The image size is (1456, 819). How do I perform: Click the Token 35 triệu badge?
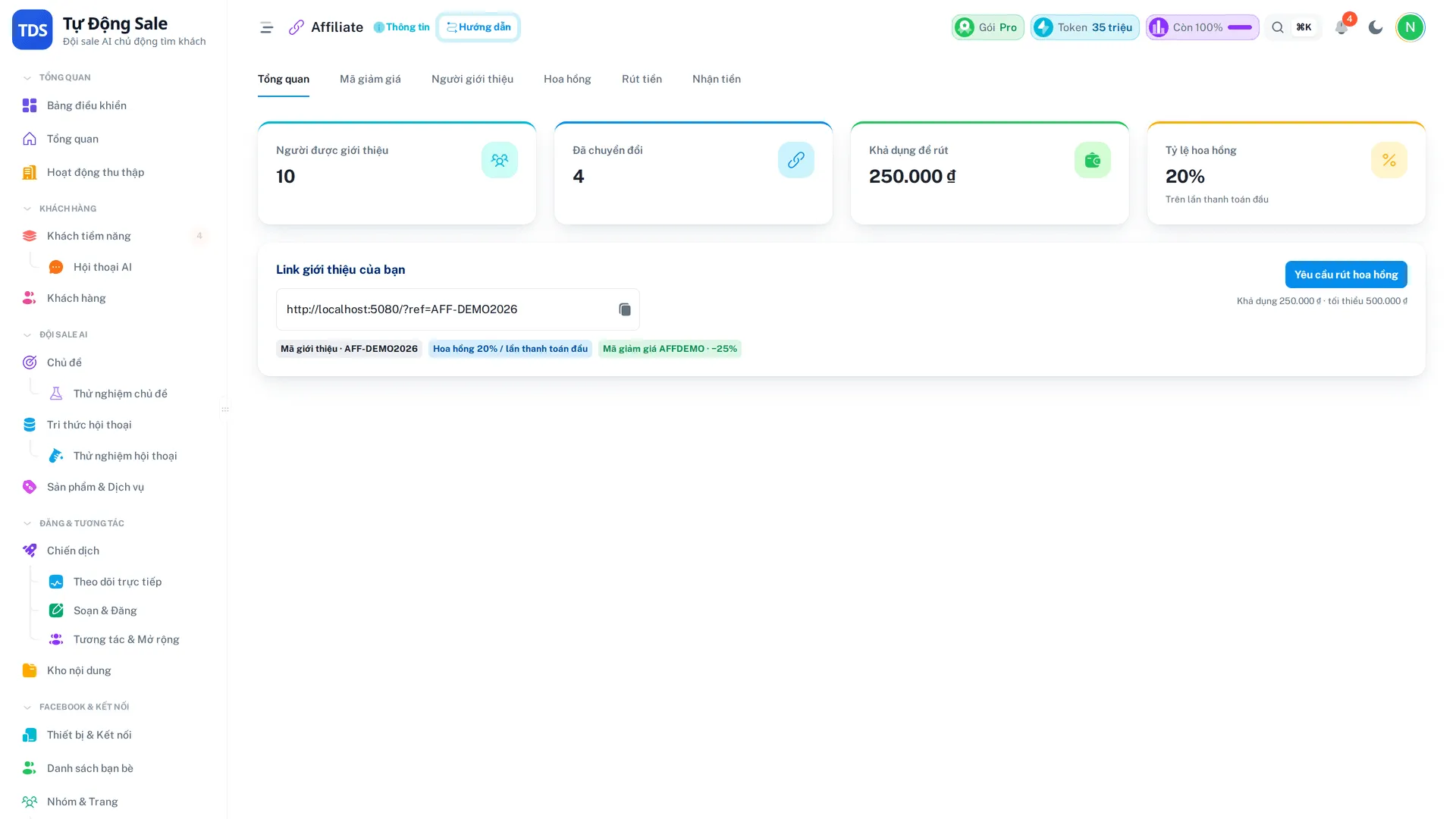coord(1084,27)
